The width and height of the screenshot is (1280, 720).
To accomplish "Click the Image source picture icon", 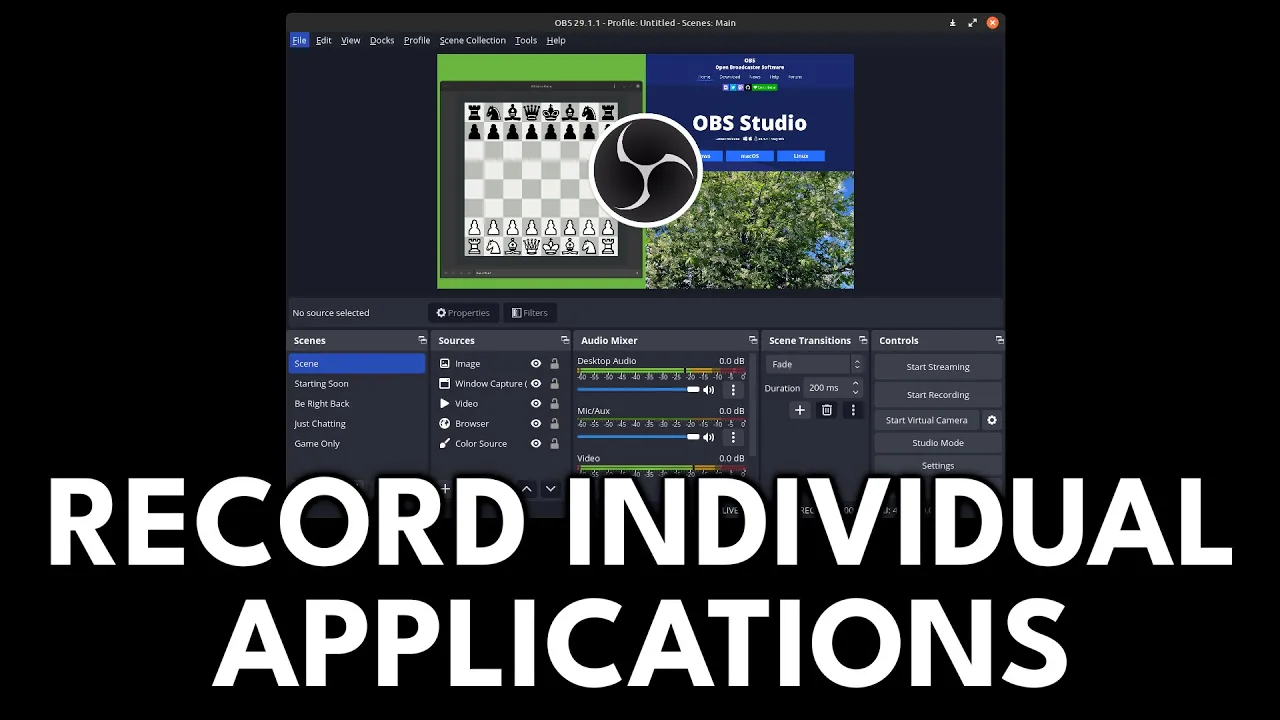I will [x=445, y=364].
